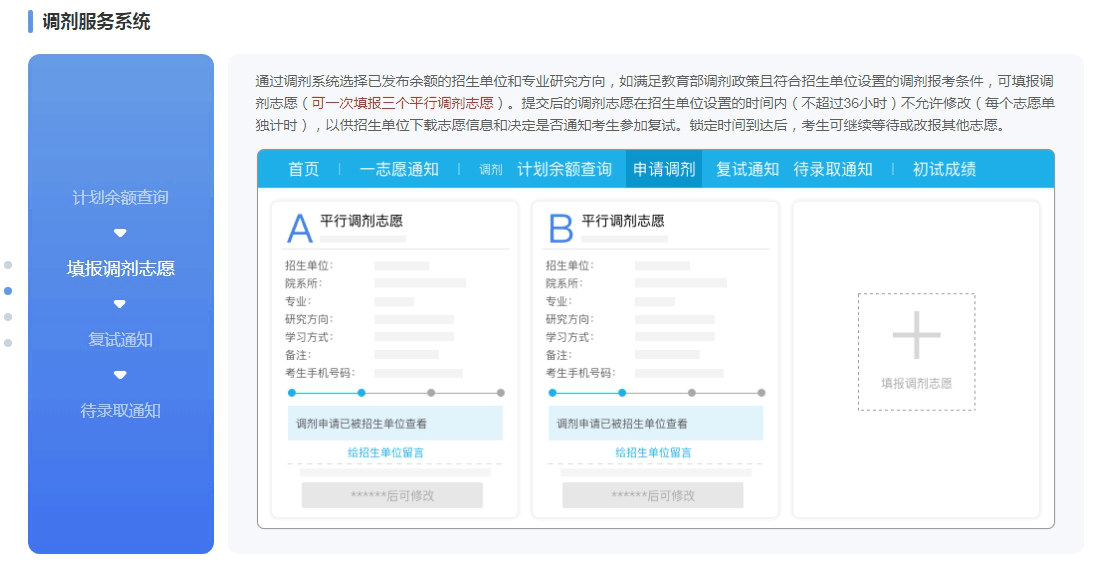This screenshot has width=1095, height=572.
Task: Click 给招生单位留言 link in card B
Action: pyautogui.click(x=653, y=453)
